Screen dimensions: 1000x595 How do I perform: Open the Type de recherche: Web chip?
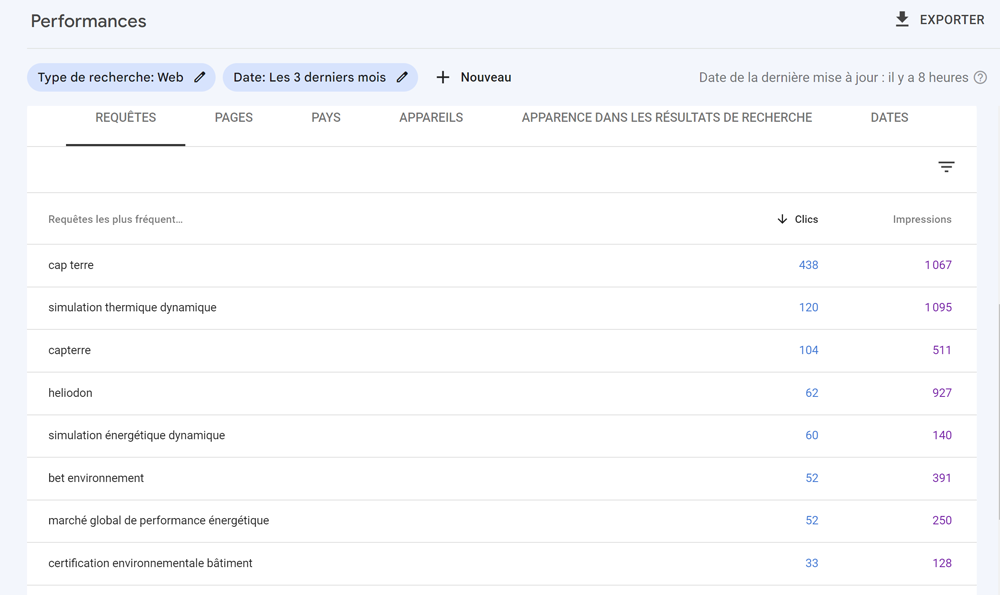[121, 77]
